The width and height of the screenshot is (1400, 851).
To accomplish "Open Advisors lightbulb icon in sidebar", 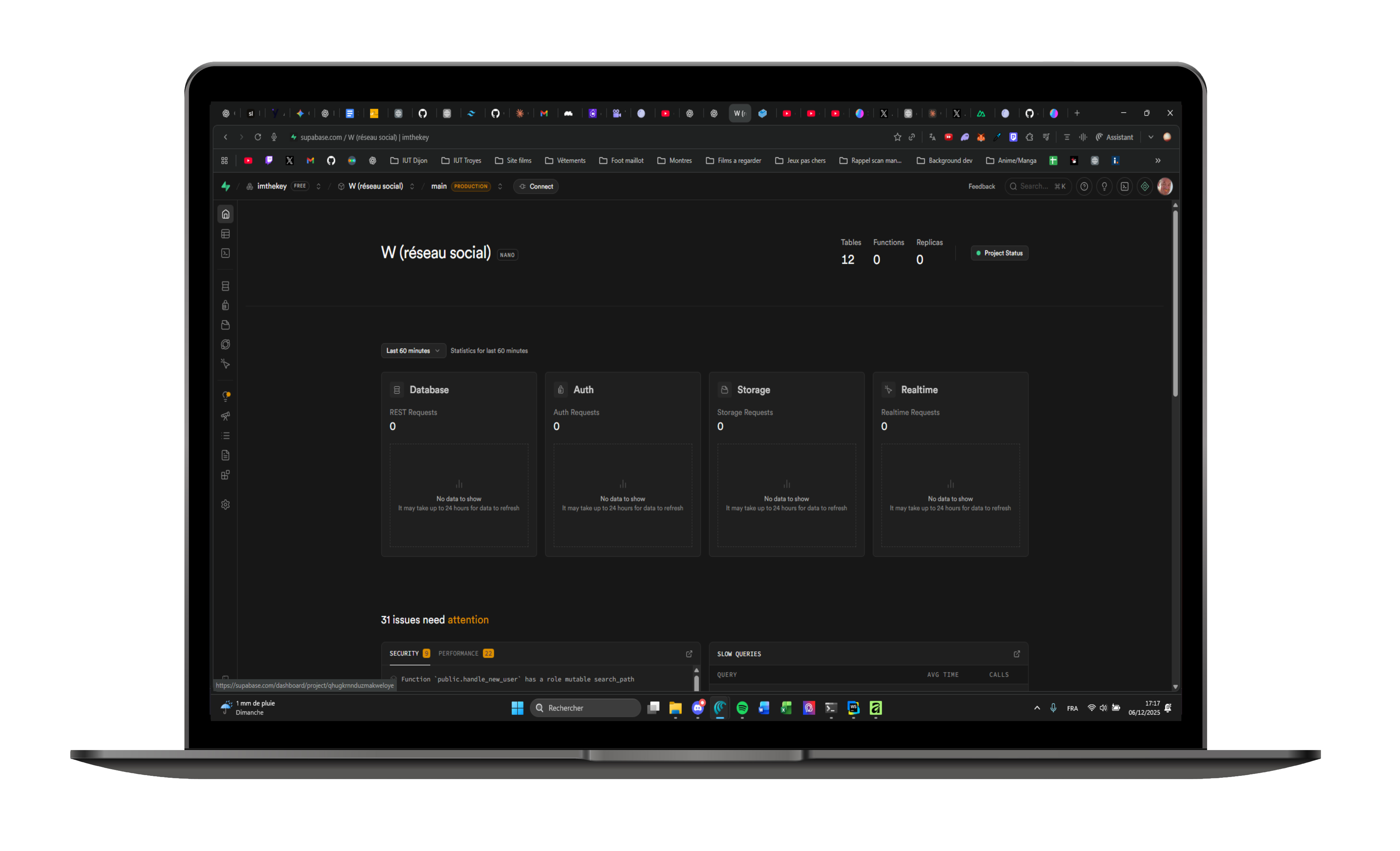I will pyautogui.click(x=226, y=397).
